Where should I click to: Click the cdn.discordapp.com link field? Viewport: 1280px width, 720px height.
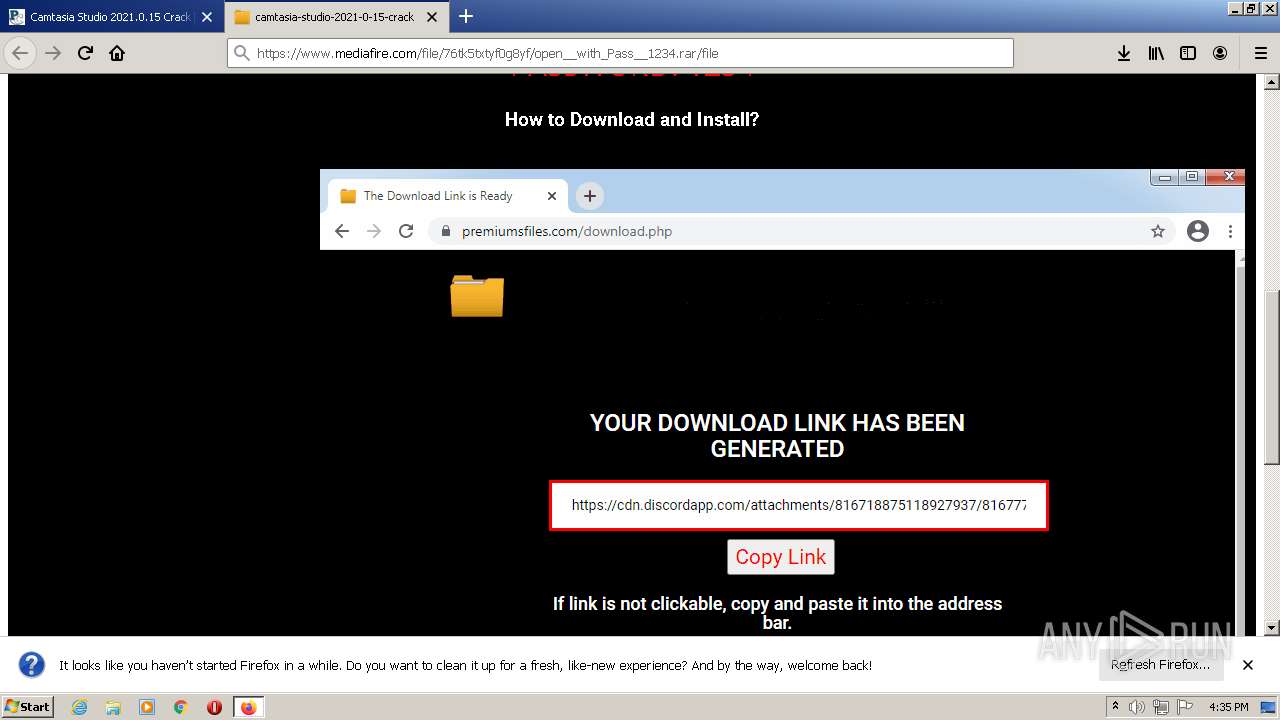tap(799, 505)
